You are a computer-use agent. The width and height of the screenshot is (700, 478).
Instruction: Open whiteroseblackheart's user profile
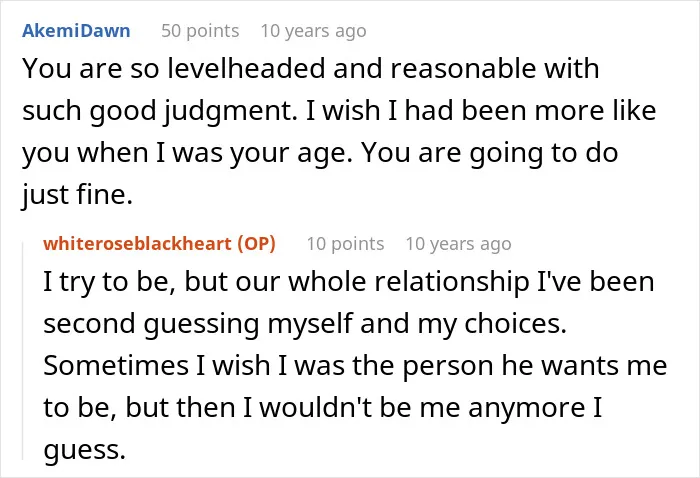point(138,244)
